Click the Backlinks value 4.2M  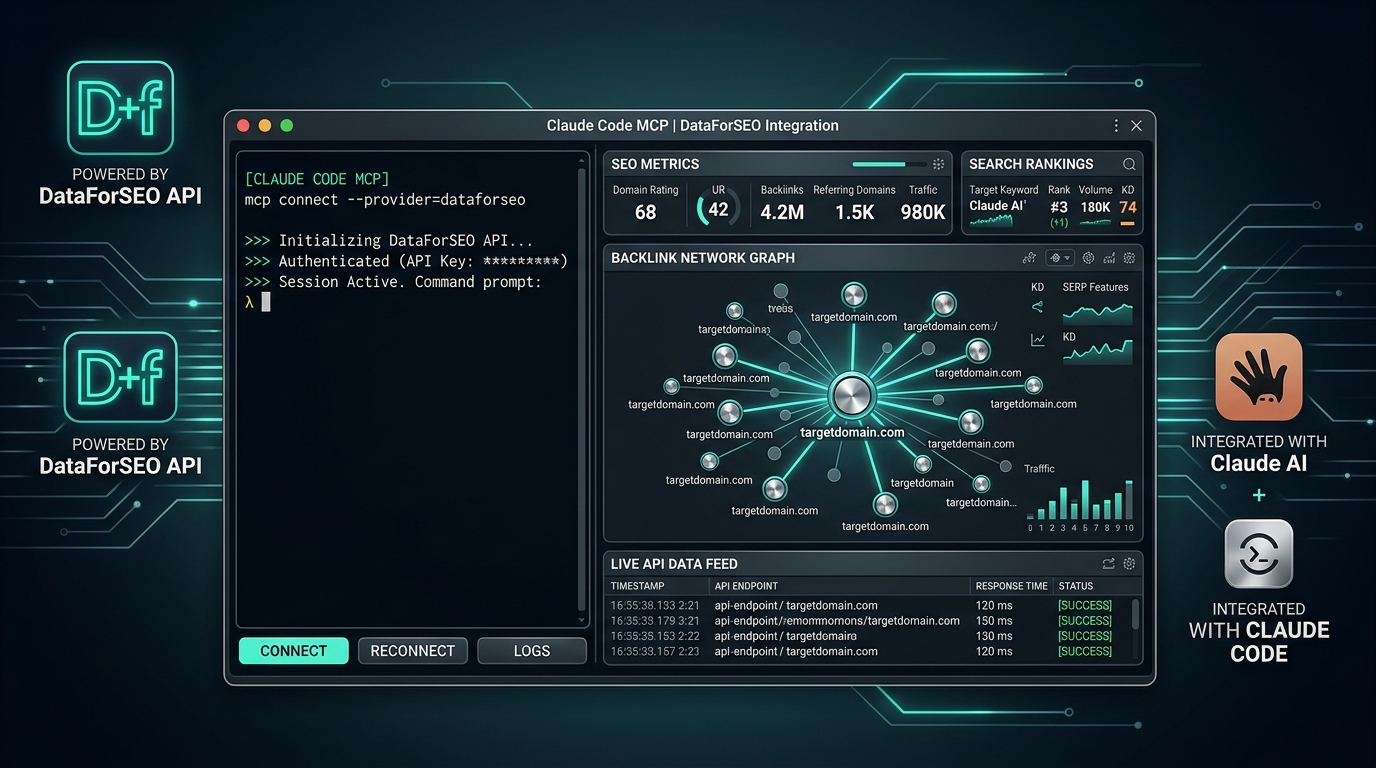[782, 212]
